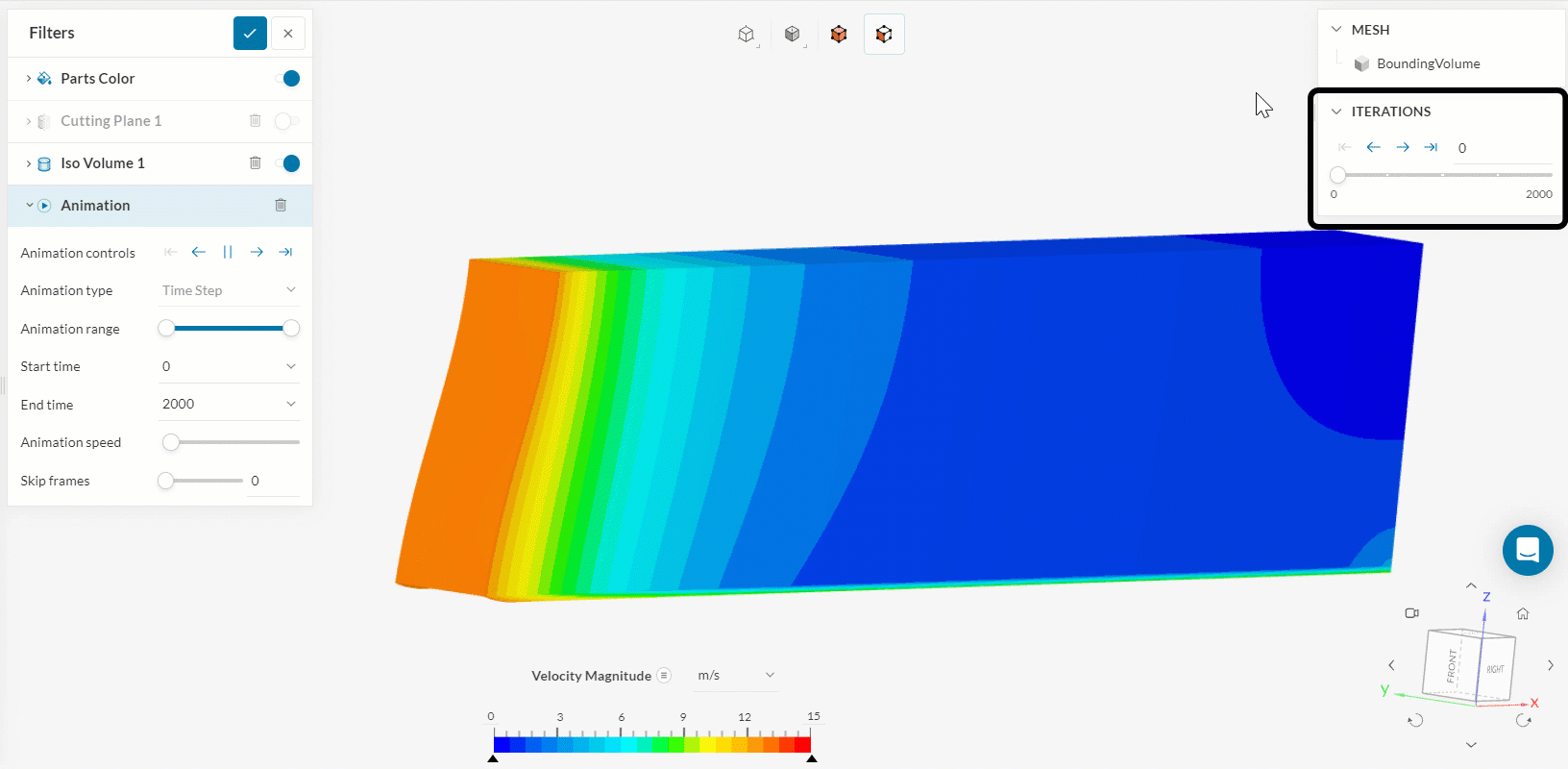This screenshot has width=1568, height=769.
Task: Collapse the Animation filter section
Action: tap(29, 206)
